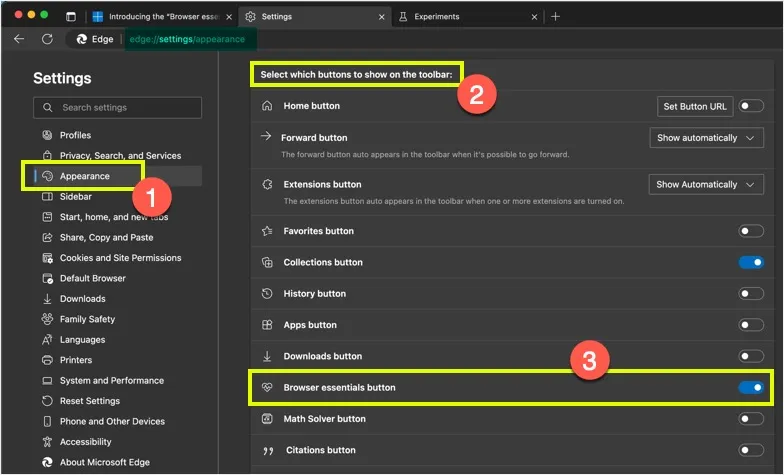The image size is (784, 475).
Task: Click the Sidebar settings icon
Action: point(47,196)
